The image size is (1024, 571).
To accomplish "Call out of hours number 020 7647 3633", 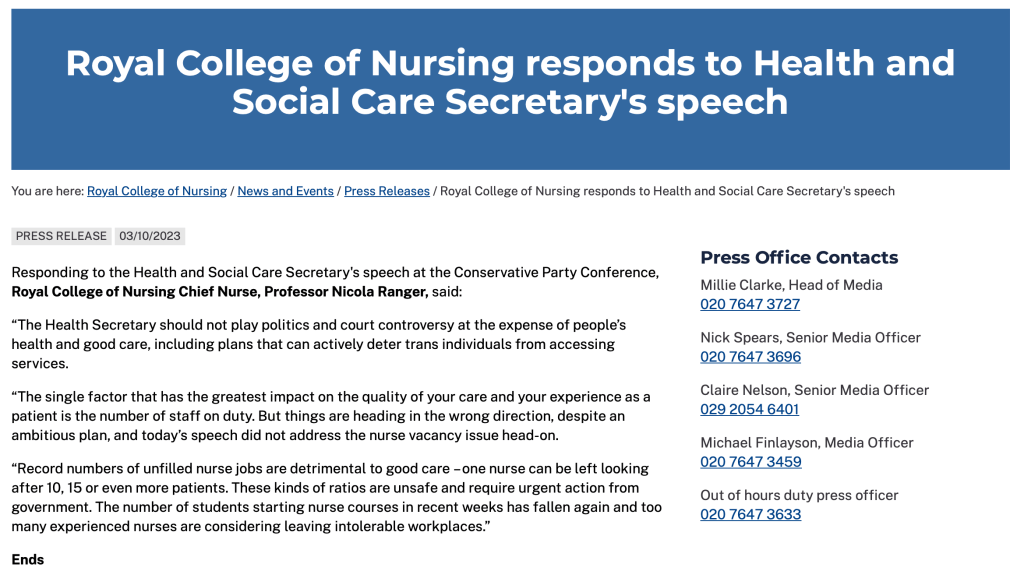I will click(750, 514).
